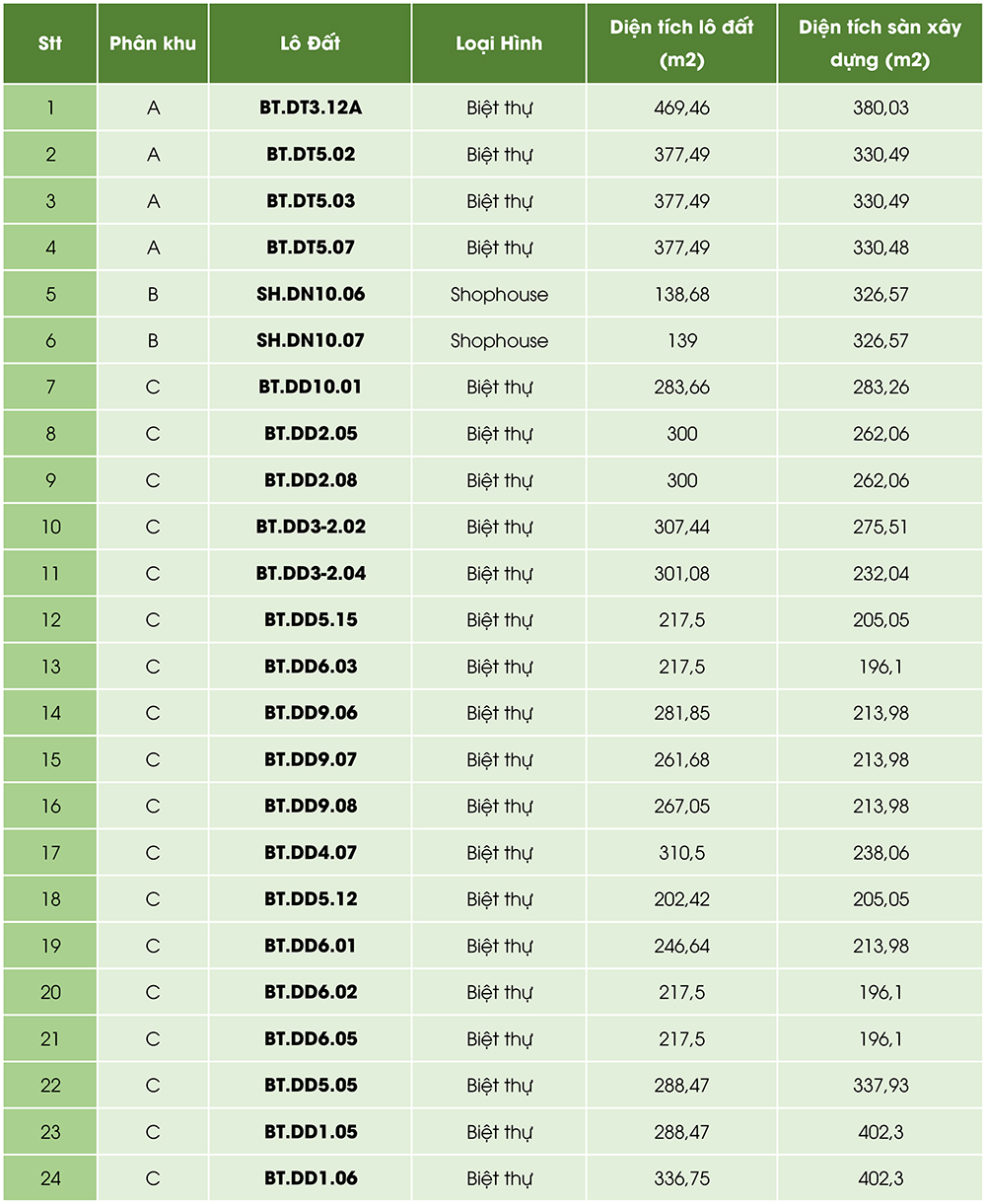Click the "Stt" column header
Screen dimensions: 986x1204
(x=50, y=43)
